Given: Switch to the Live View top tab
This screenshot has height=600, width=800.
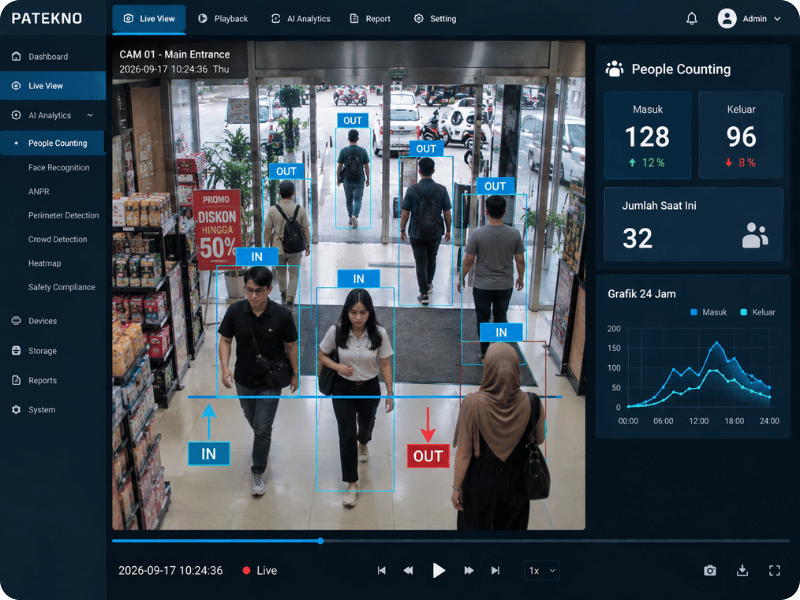Looking at the screenshot, I should pos(149,19).
